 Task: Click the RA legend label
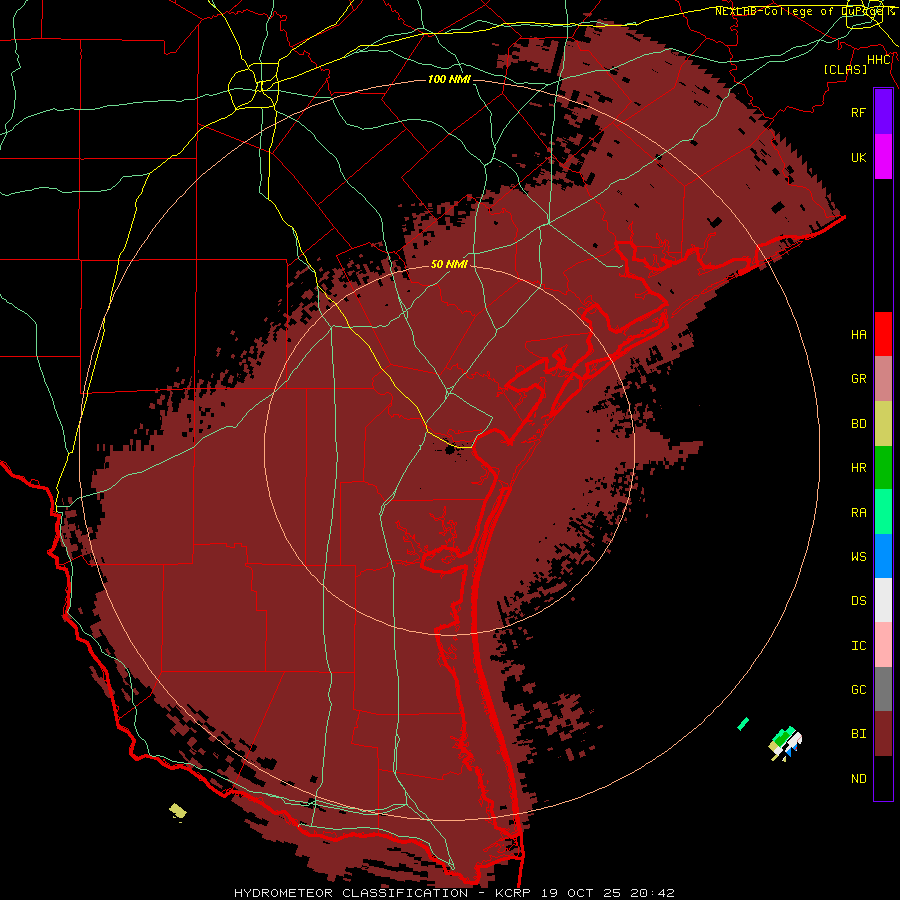click(858, 513)
